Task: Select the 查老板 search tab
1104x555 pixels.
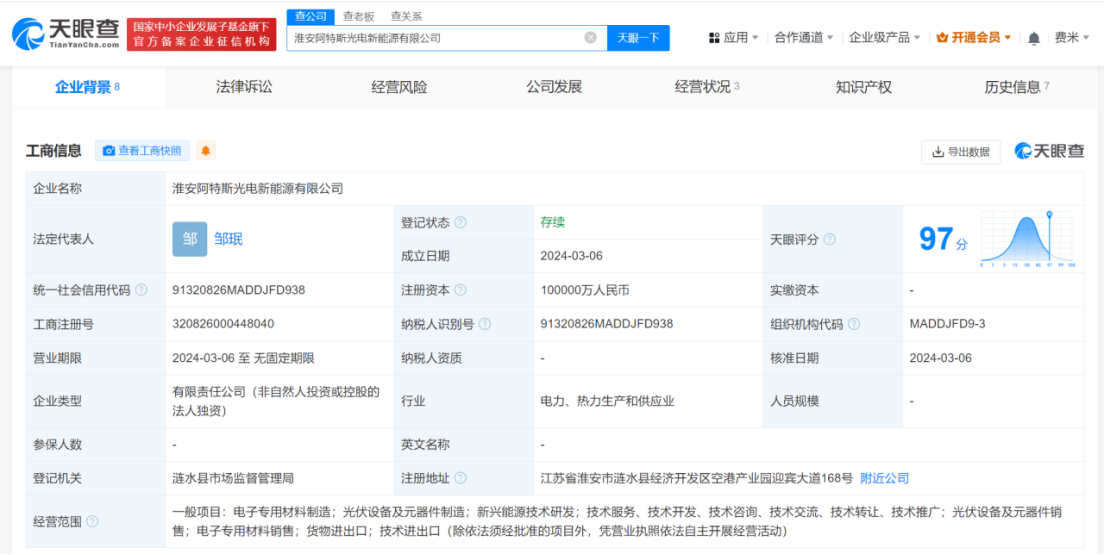Action: point(358,16)
